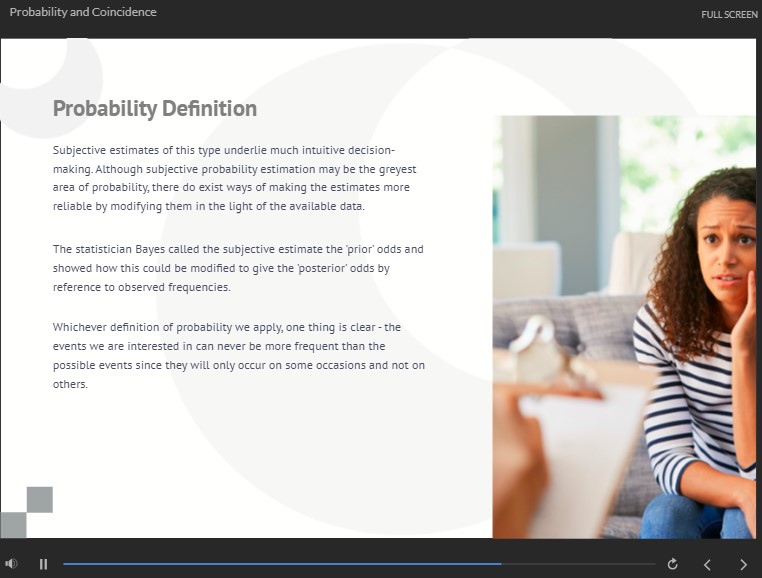Click the paragraph starting 'Subjective estimates'
This screenshot has height=578, width=762.
(x=235, y=178)
